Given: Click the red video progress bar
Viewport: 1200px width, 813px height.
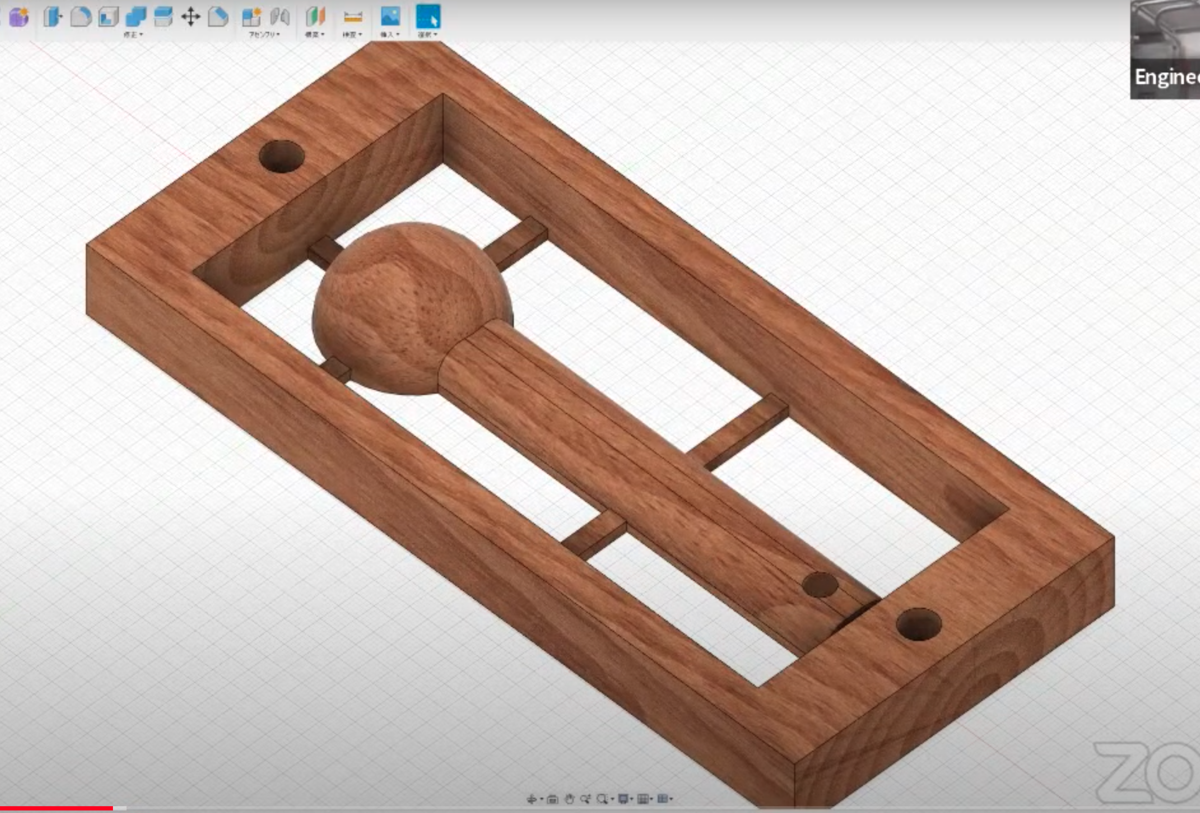Looking at the screenshot, I should pyautogui.click(x=56, y=808).
